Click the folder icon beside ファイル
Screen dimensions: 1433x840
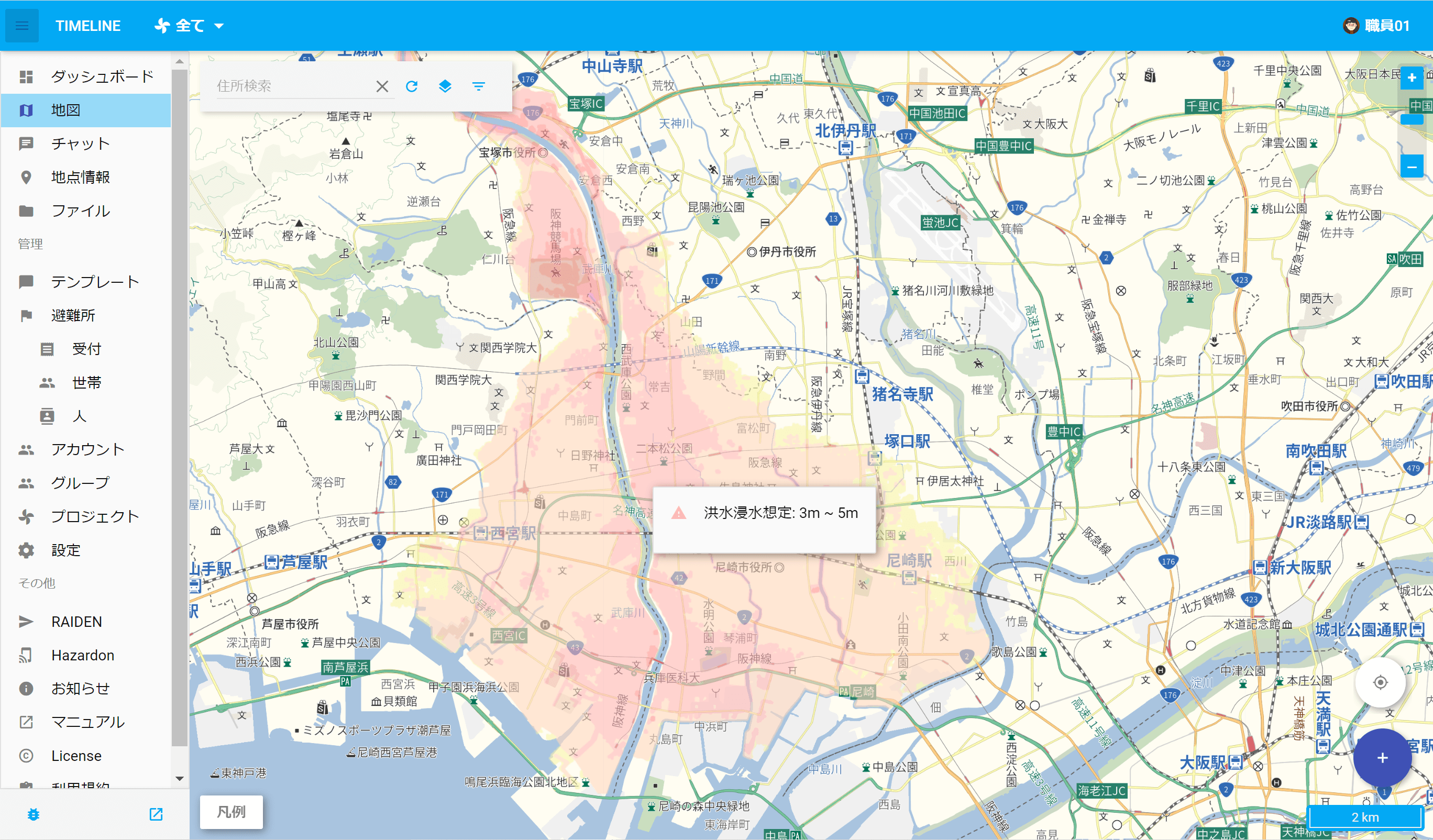[x=26, y=211]
